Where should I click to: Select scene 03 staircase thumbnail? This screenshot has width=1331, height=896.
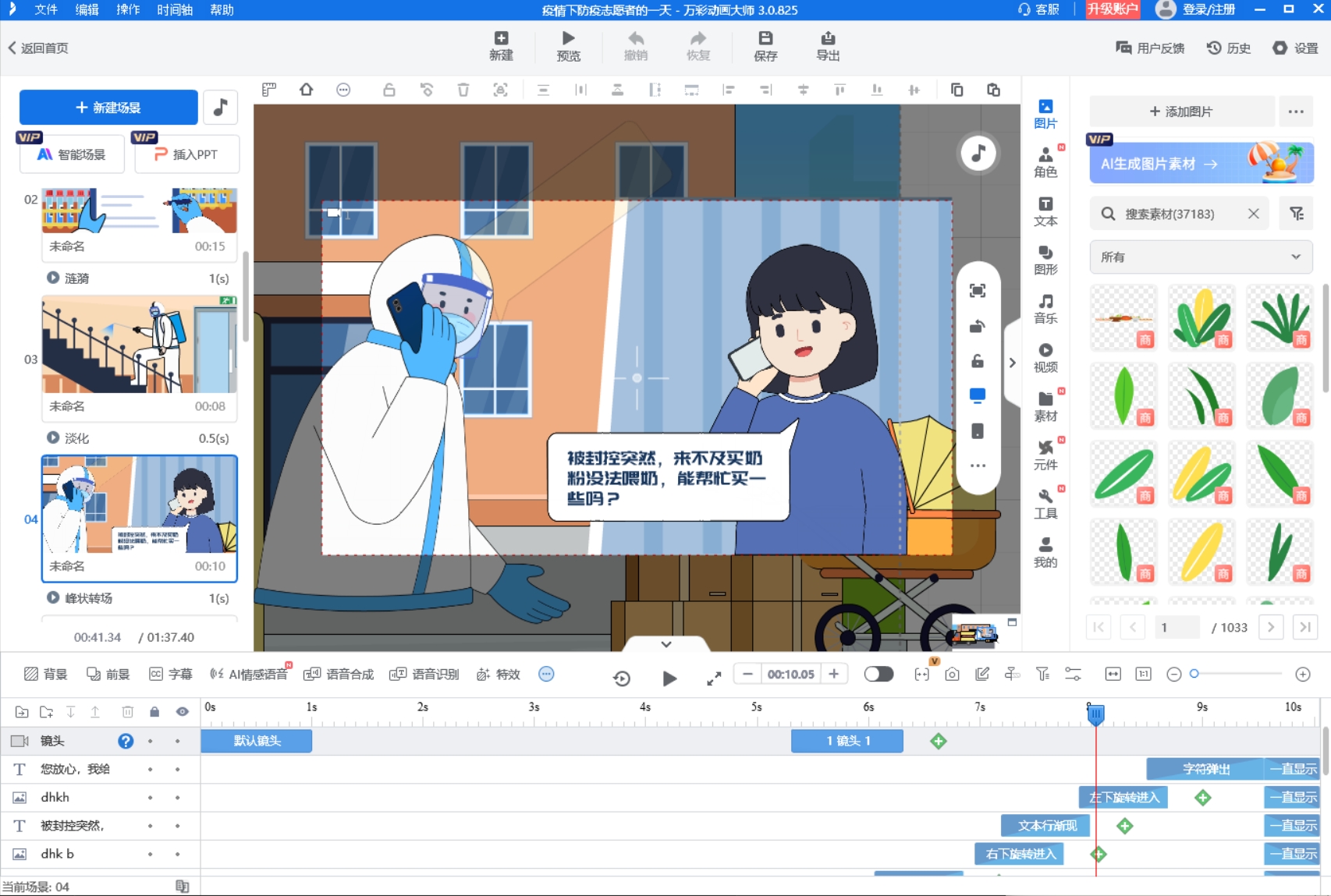[139, 344]
